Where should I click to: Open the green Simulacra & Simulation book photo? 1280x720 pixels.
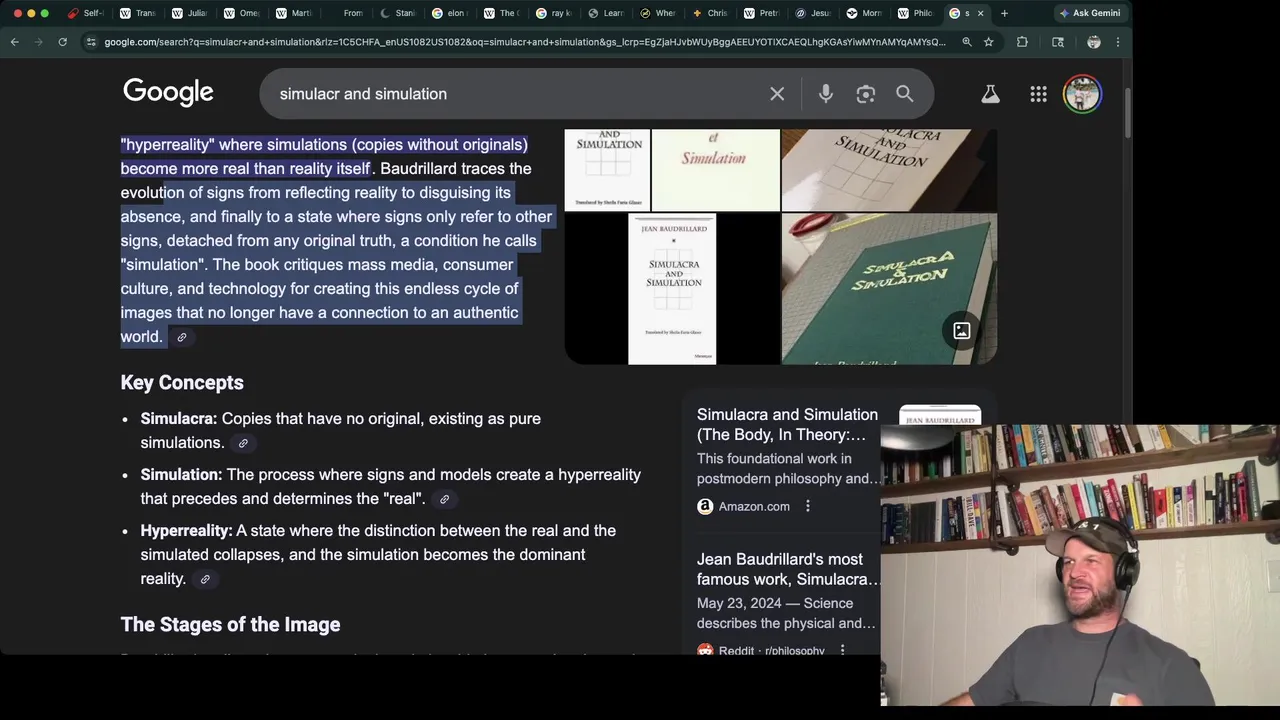(x=888, y=289)
